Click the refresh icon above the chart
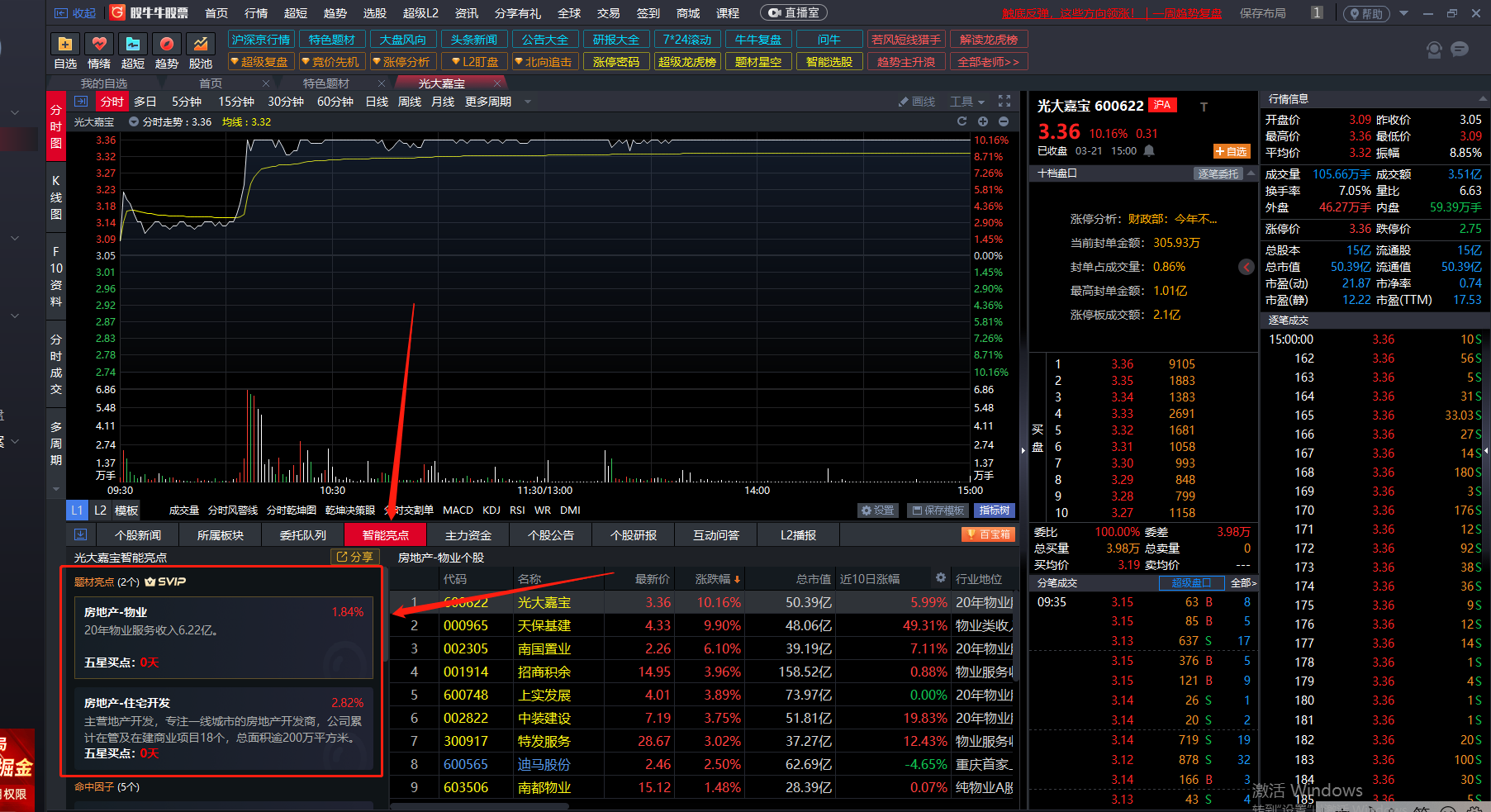Image resolution: width=1491 pixels, height=812 pixels. (962, 121)
